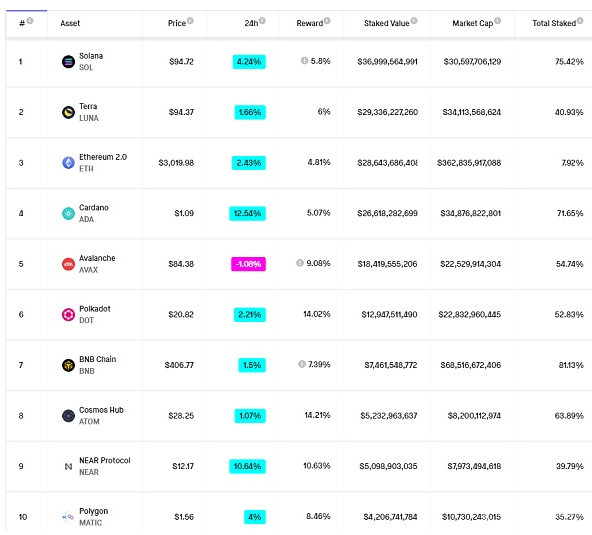Click Polygon market cap $10,730,243,015
The width and height of the screenshot is (592, 535).
471,517
